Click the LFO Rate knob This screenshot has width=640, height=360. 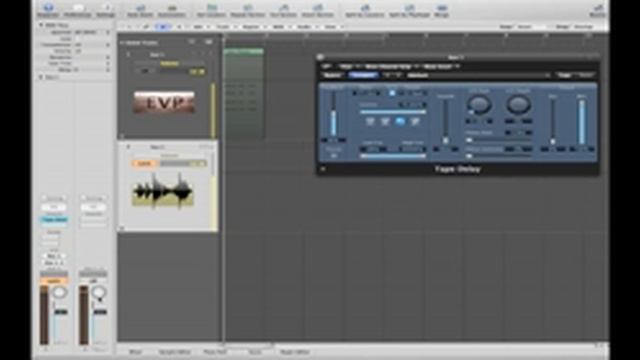click(x=478, y=105)
